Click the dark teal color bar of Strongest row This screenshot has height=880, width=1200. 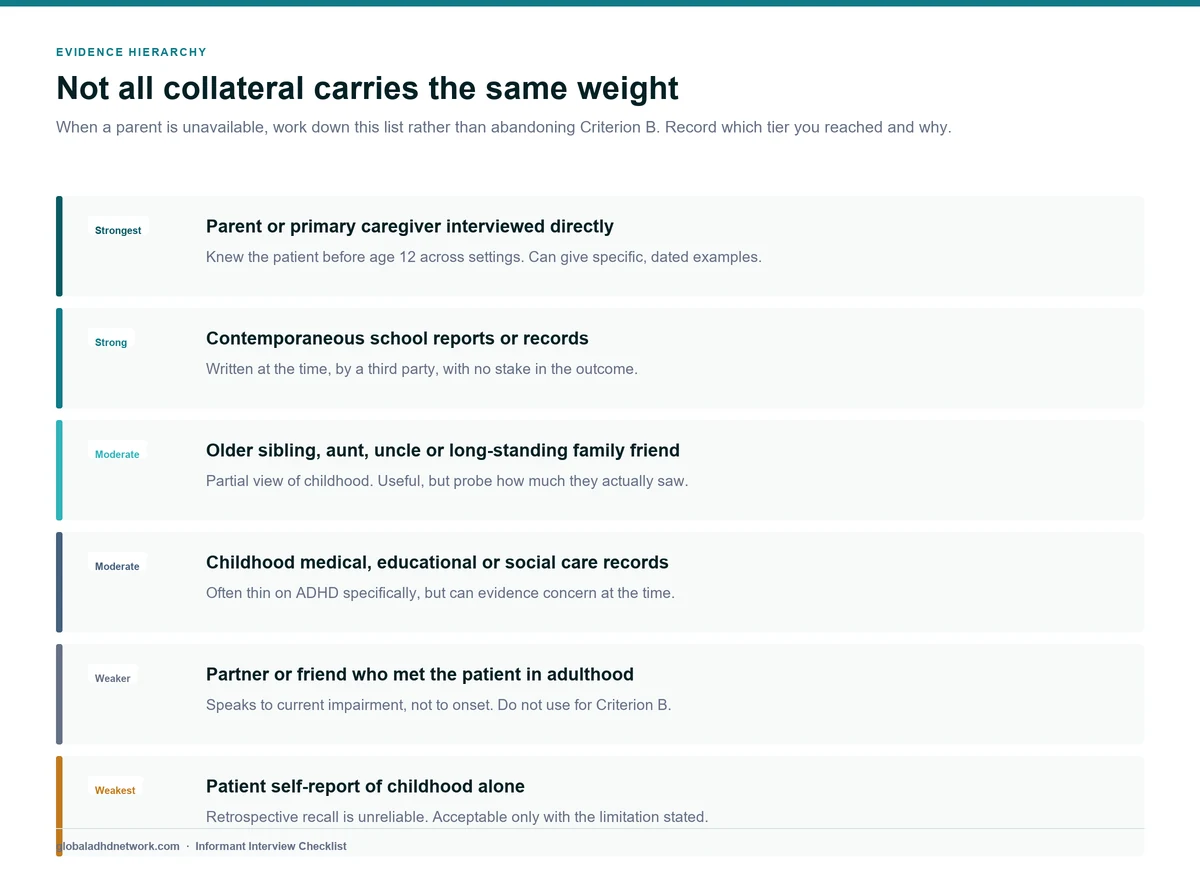(x=59, y=246)
